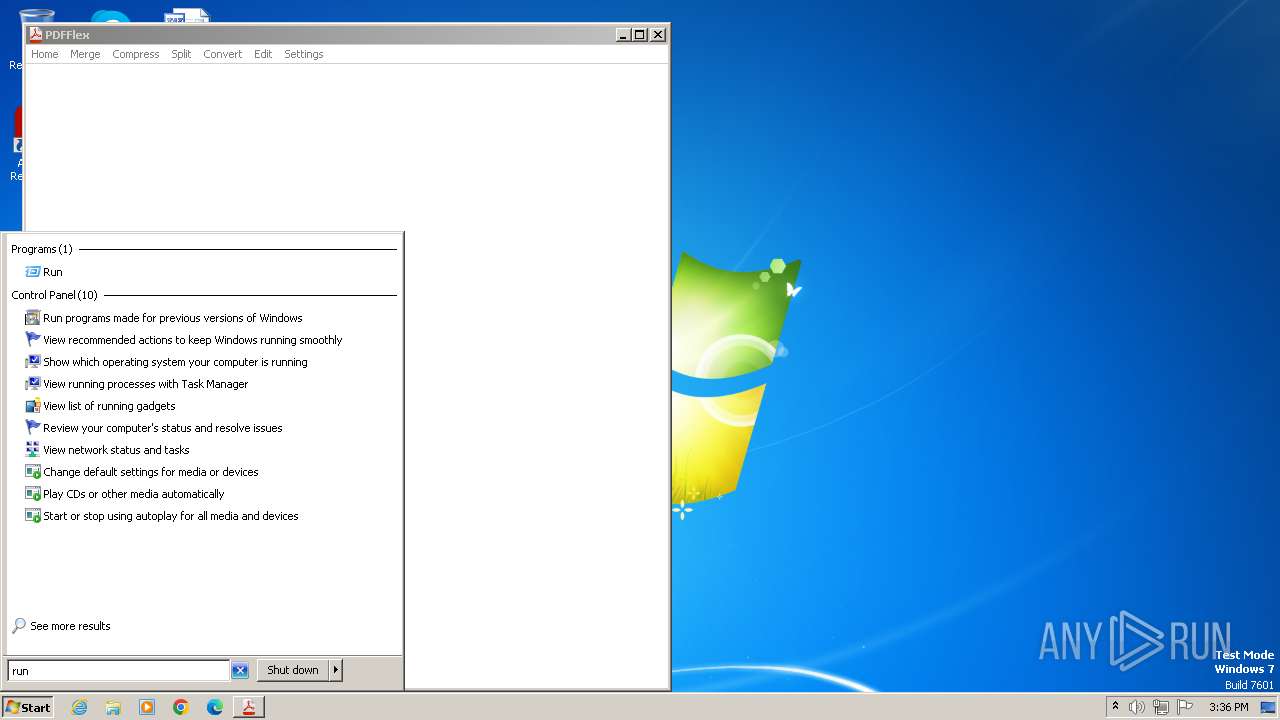The width and height of the screenshot is (1280, 720).
Task: Click the magnifier icon next to See more results
Action: (19, 626)
